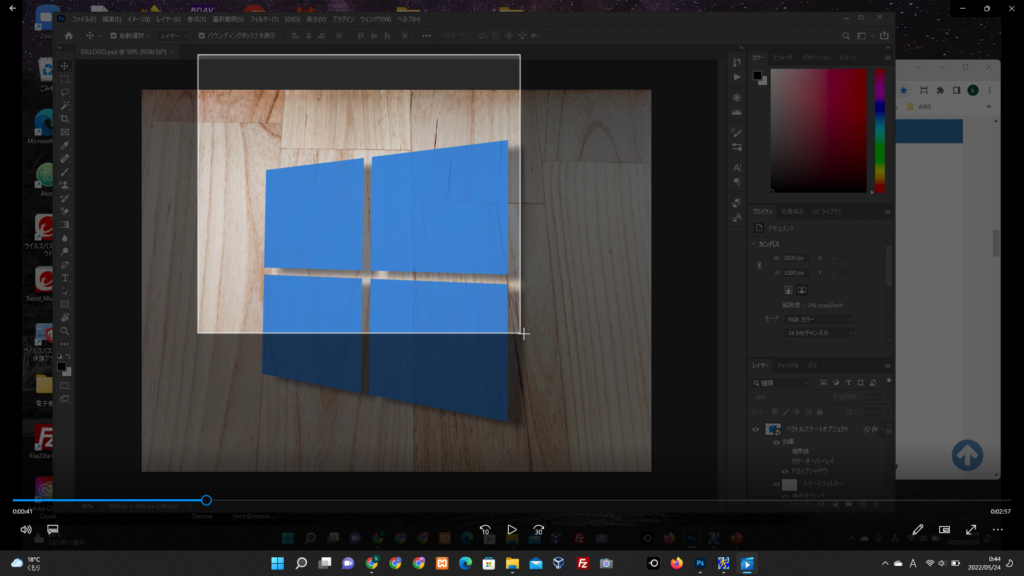Open Firefox from the taskbar
Viewport: 1024px width, 576px height.
click(677, 563)
